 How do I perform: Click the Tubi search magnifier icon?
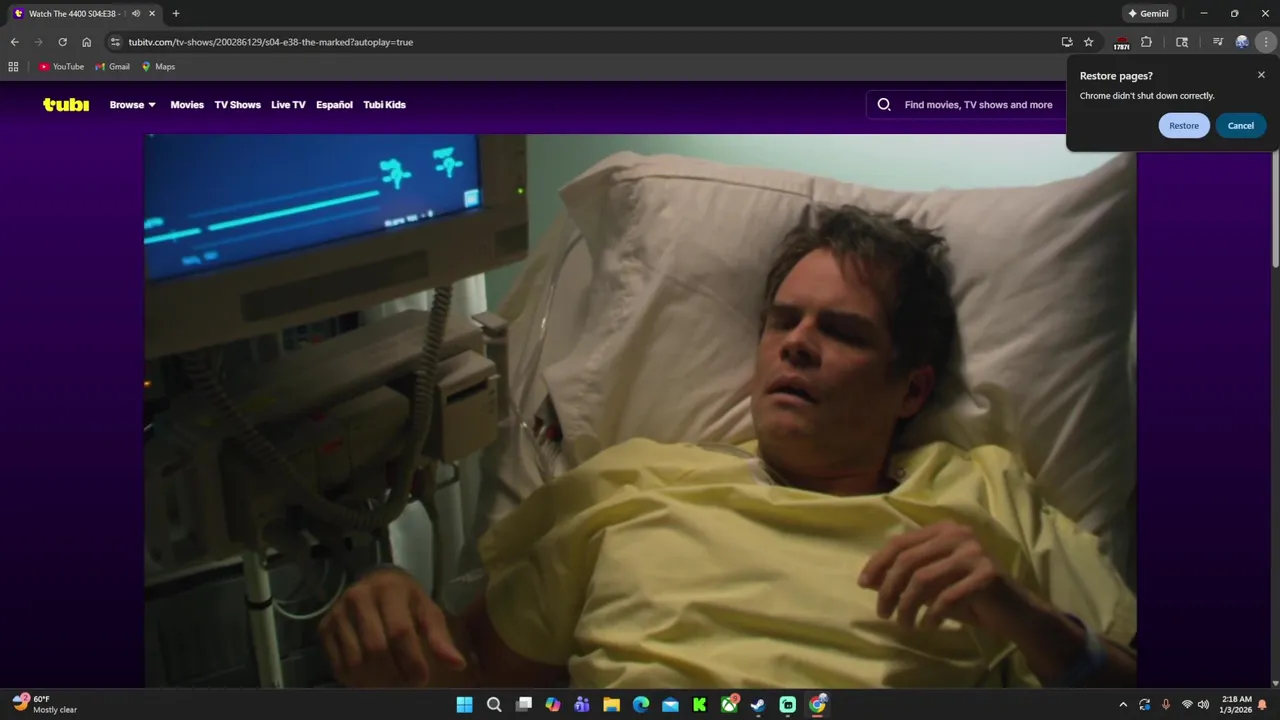(884, 104)
